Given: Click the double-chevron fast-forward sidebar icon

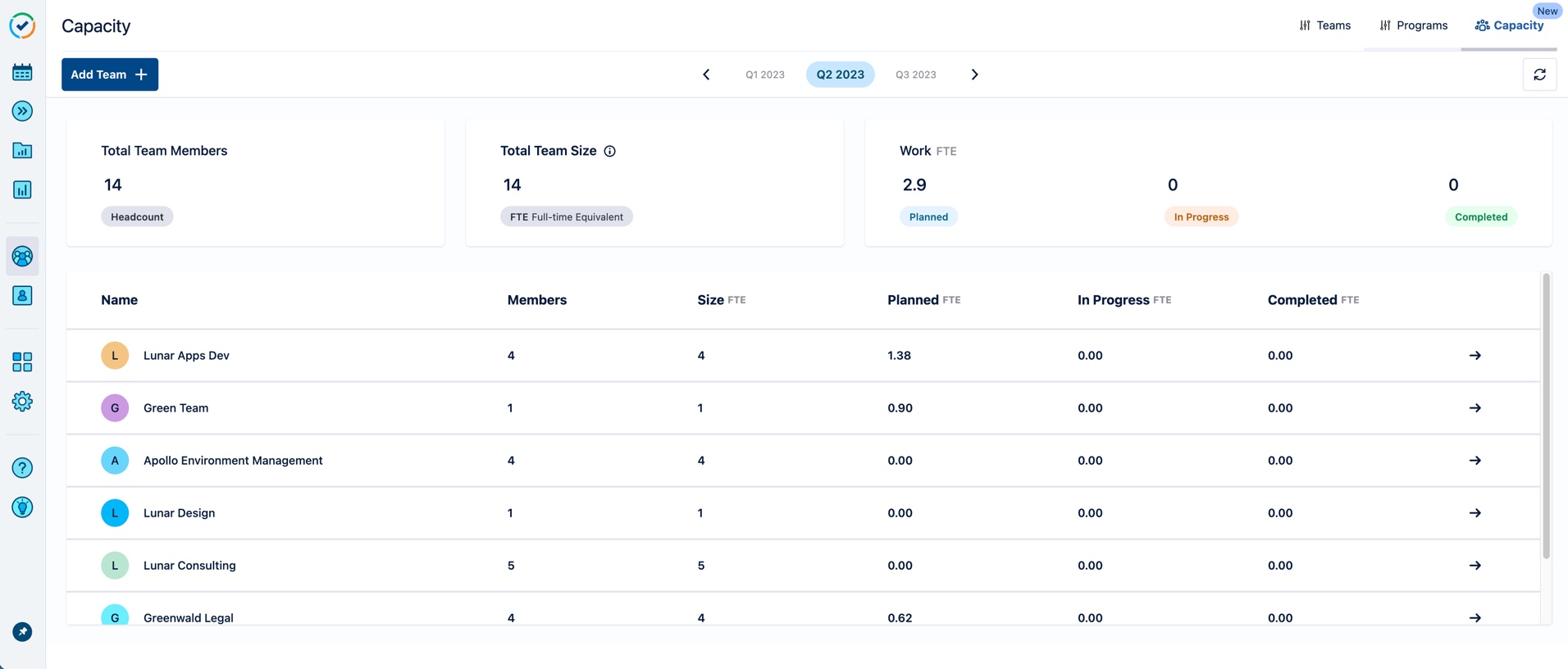Looking at the screenshot, I should point(22,111).
